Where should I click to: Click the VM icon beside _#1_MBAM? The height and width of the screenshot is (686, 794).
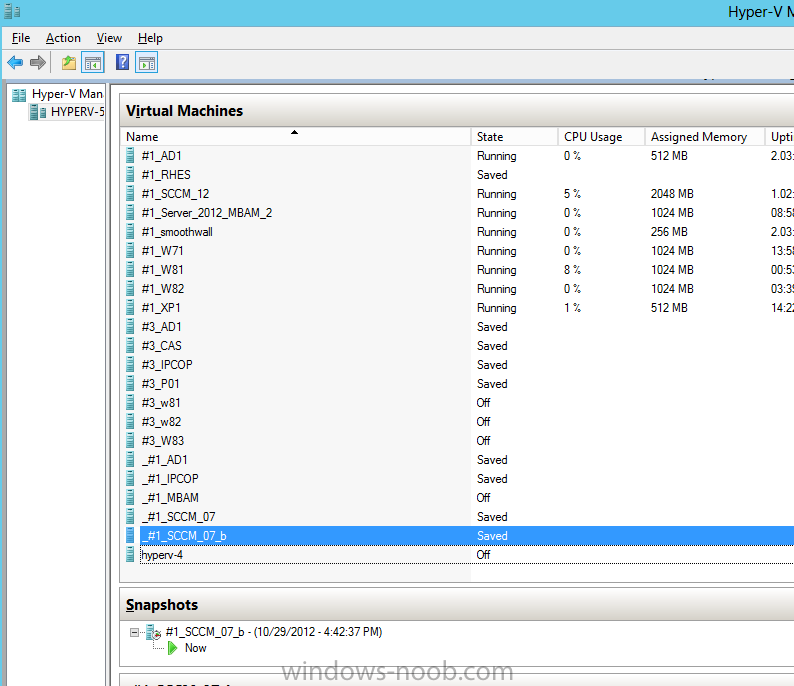tap(130, 497)
